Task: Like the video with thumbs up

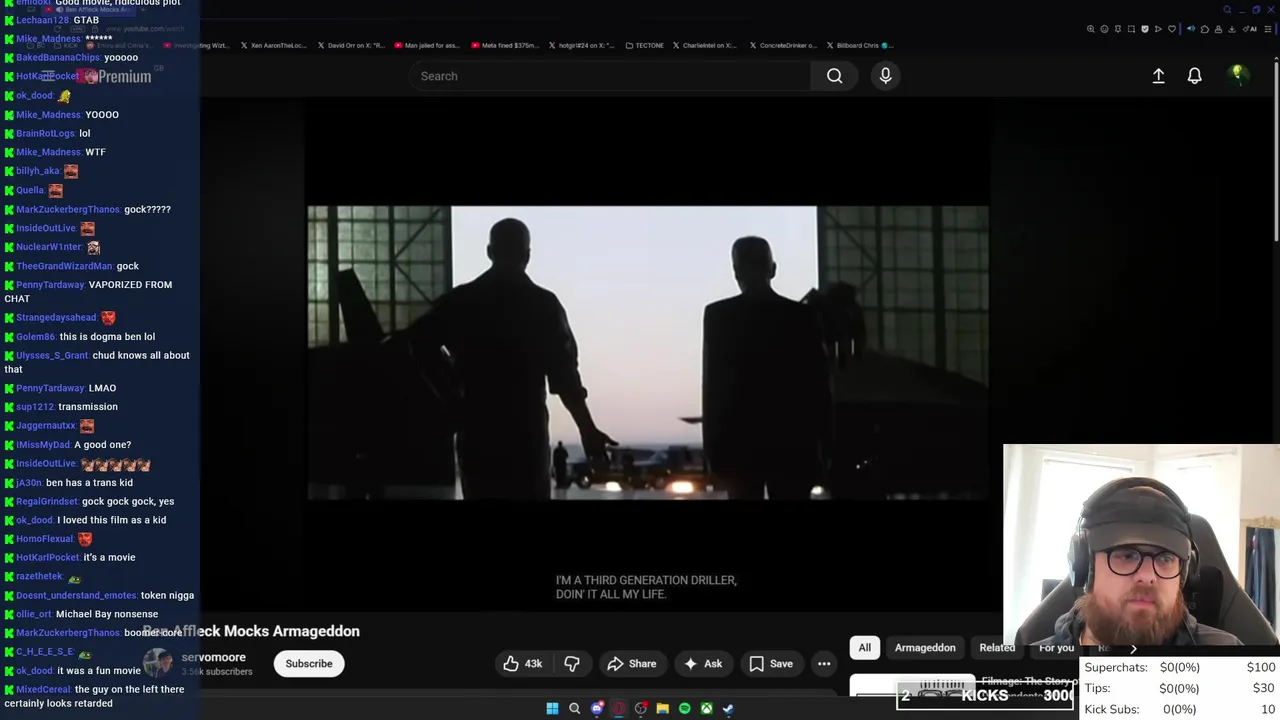Action: [x=524, y=663]
